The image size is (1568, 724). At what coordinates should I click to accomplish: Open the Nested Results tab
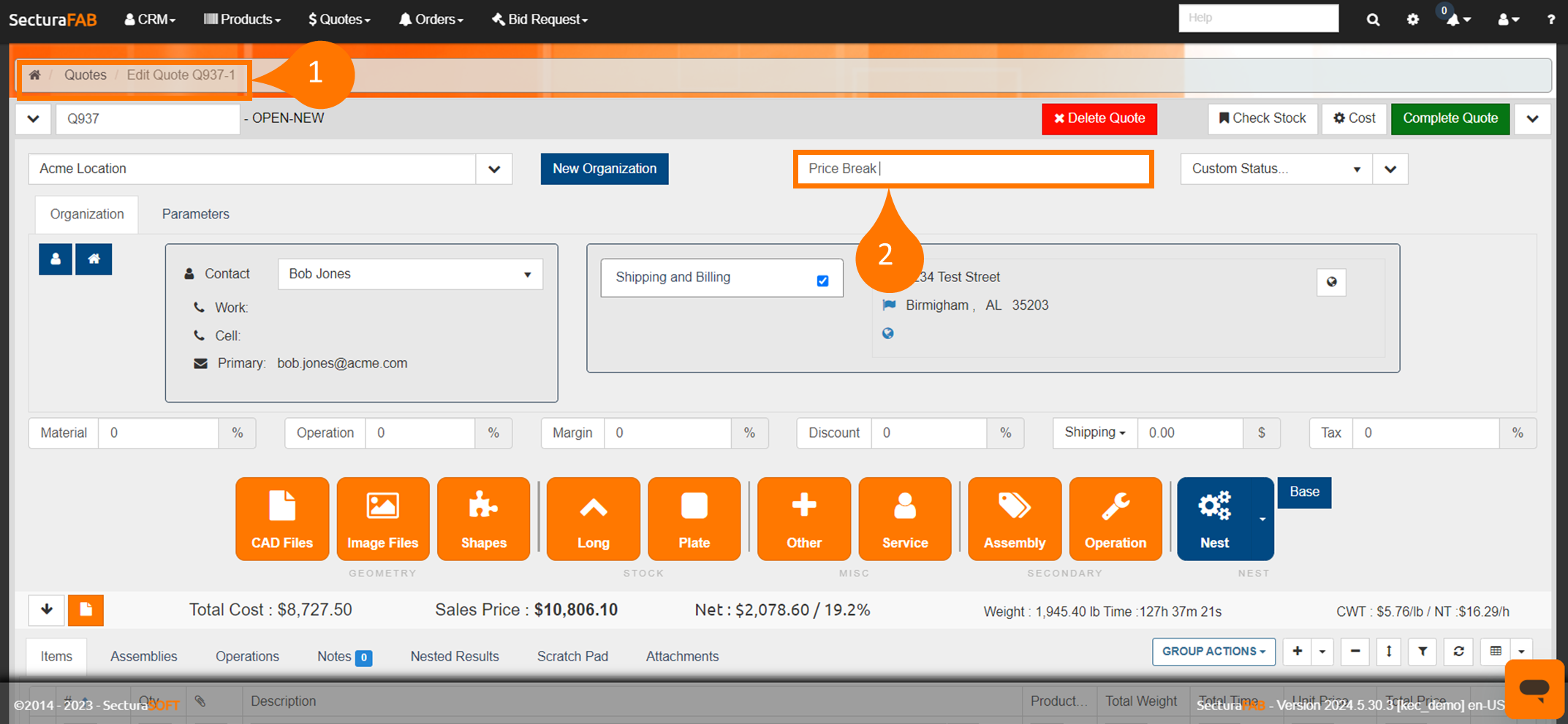click(454, 656)
